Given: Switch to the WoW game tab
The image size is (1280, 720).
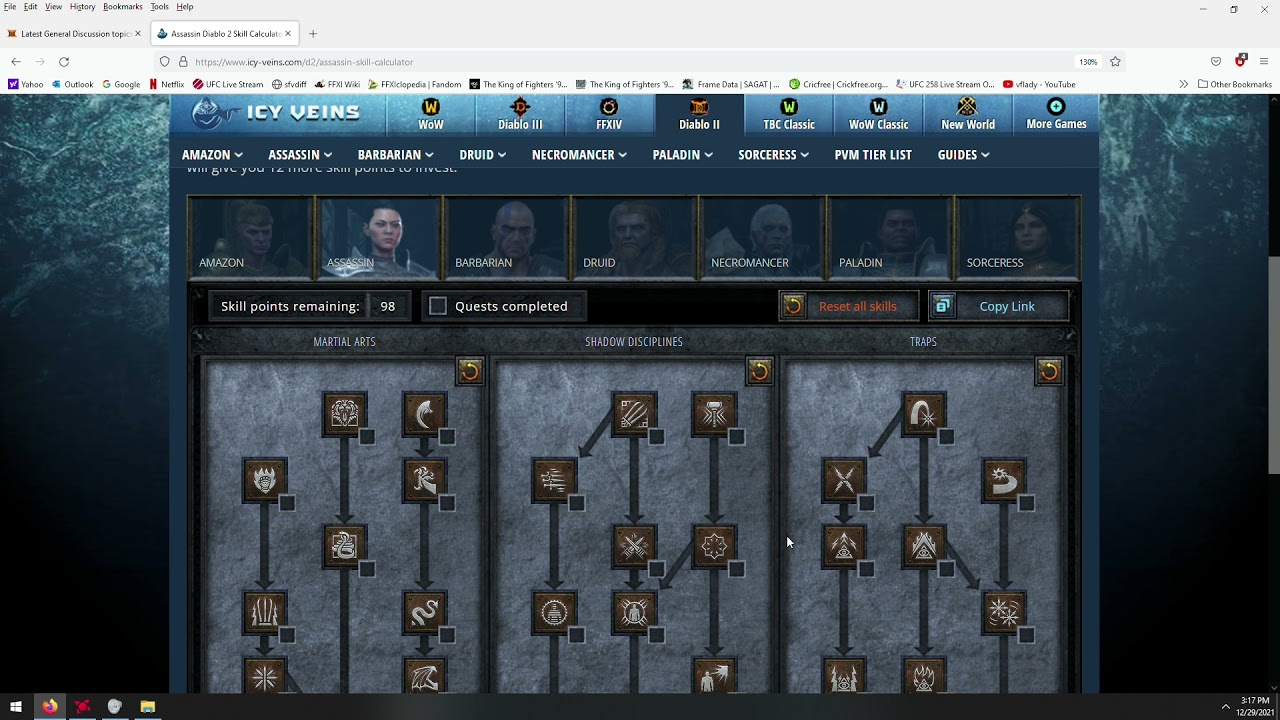Looking at the screenshot, I should 431,115.
